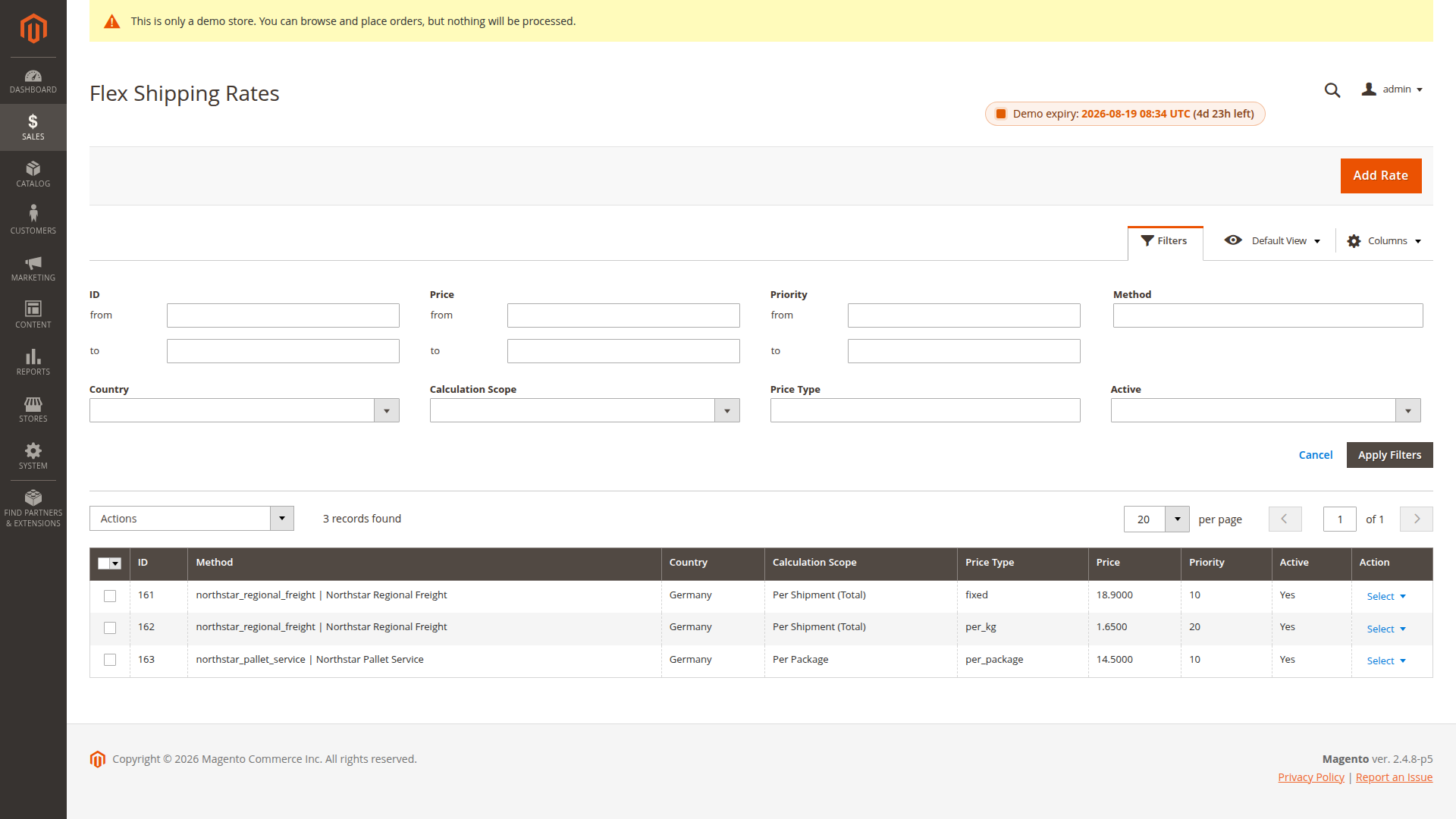Open select-all options arrow in header
This screenshot has width=1456, height=819.
point(116,563)
